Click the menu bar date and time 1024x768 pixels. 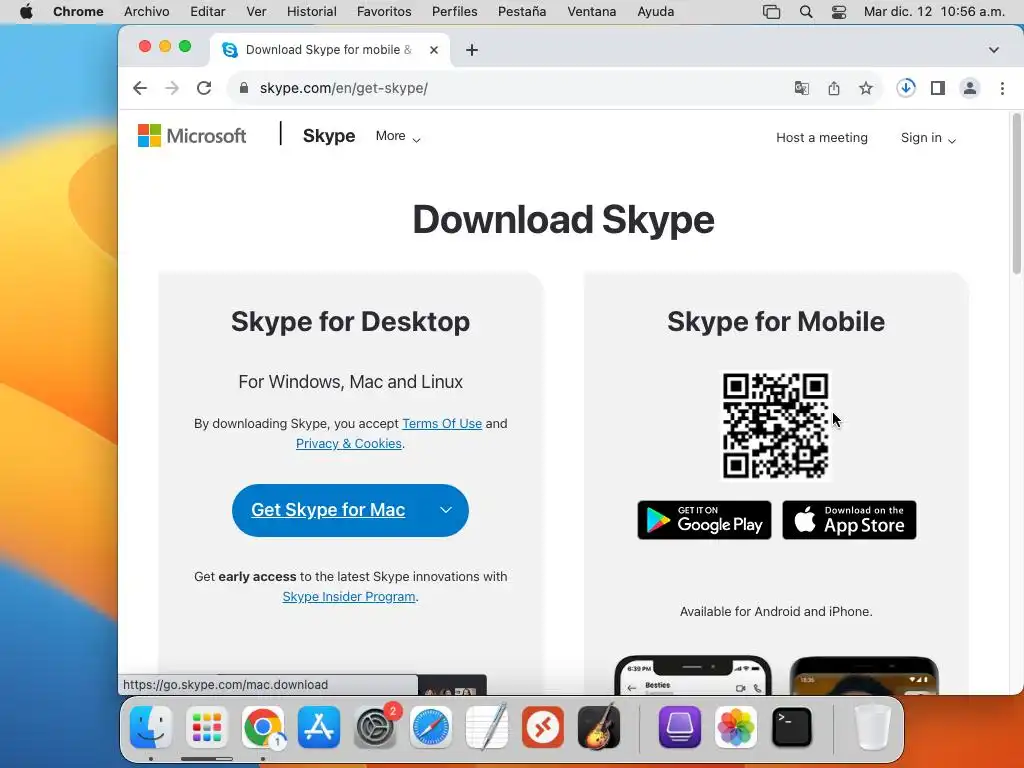point(934,12)
